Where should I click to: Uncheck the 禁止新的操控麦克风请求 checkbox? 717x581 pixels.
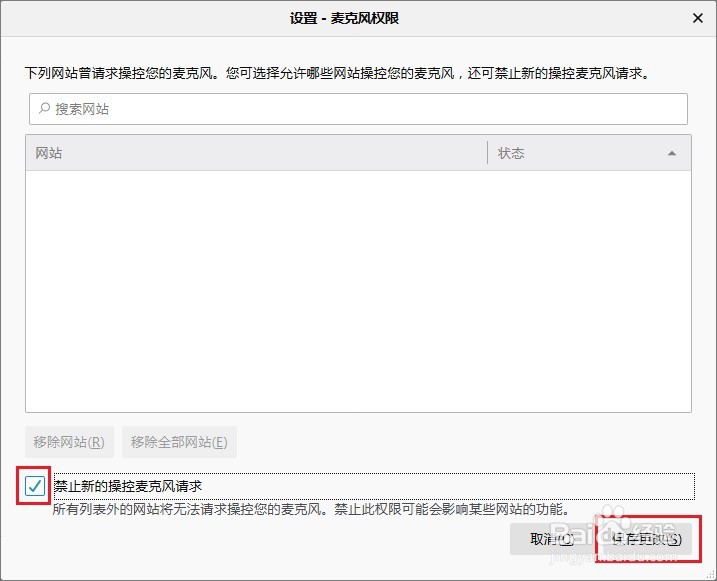click(x=35, y=485)
